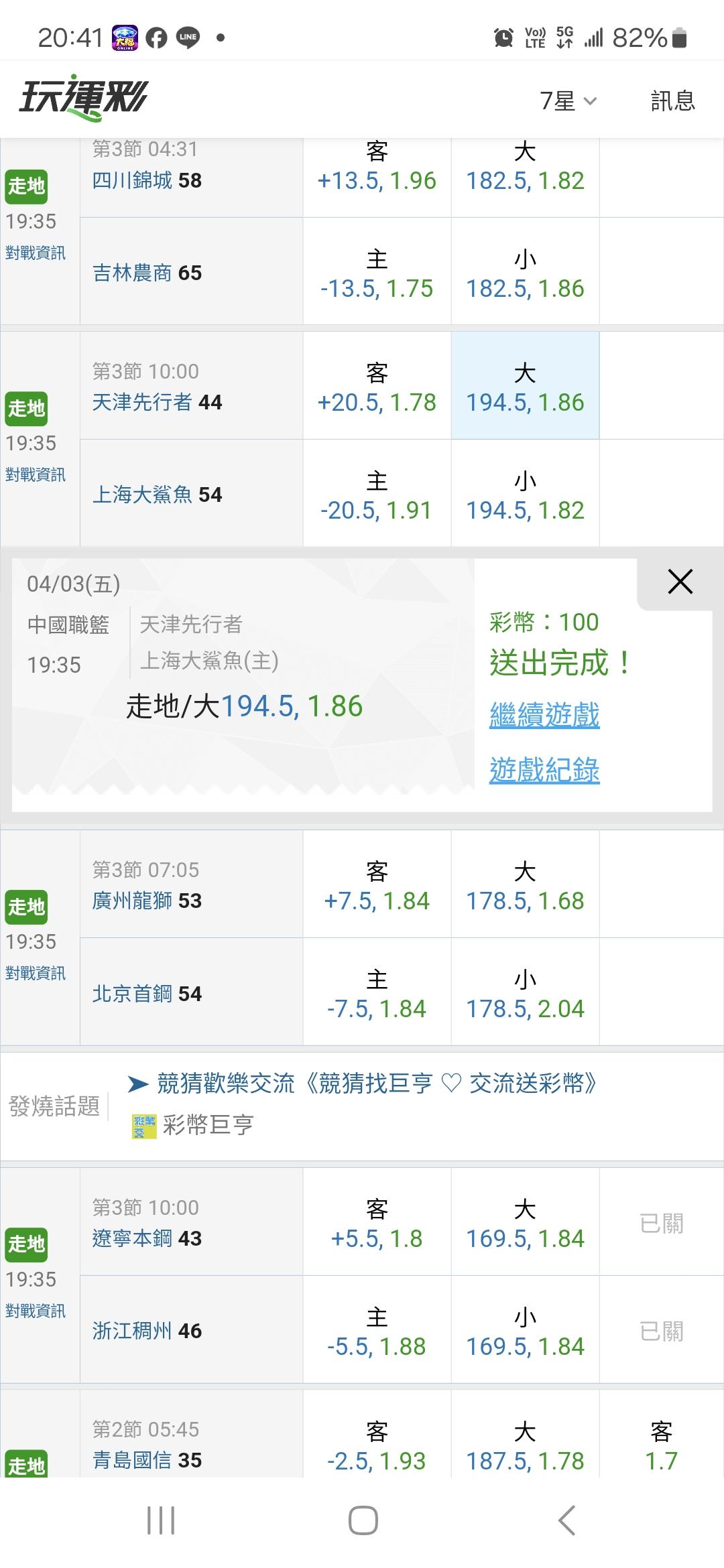Select 小 194.5, 1.82 for 上海大鯊魚
Viewport: 724px width, 1568px height.
click(525, 495)
